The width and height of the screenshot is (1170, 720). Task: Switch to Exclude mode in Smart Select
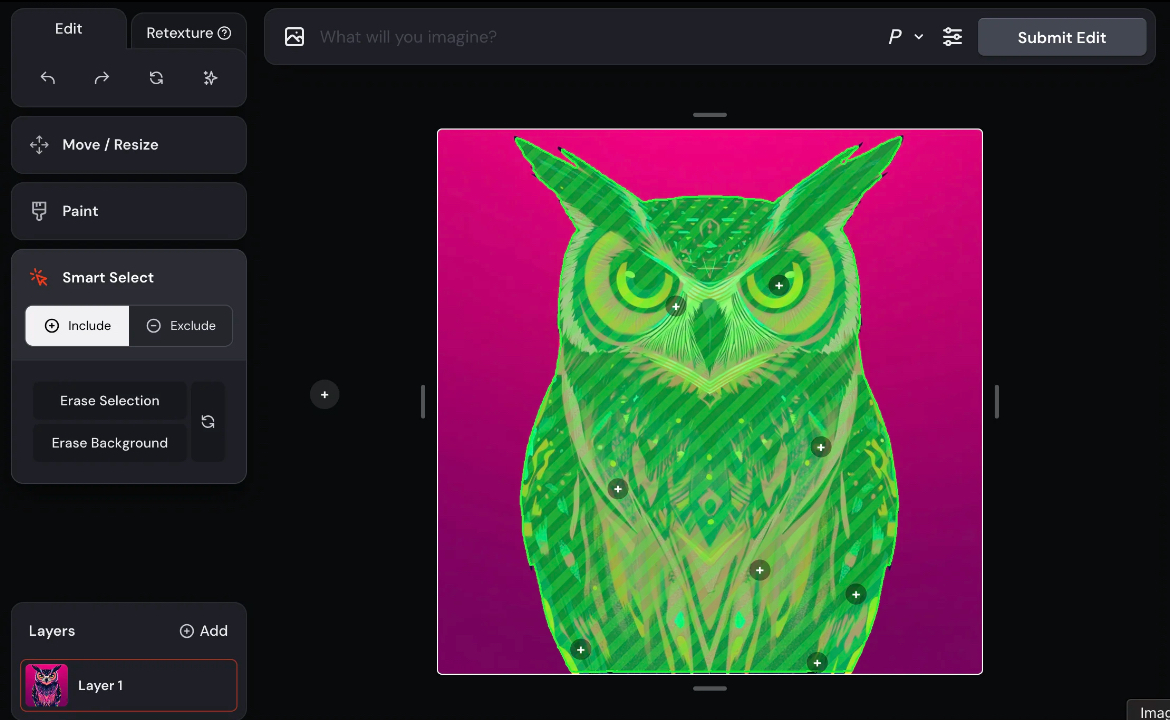click(181, 326)
